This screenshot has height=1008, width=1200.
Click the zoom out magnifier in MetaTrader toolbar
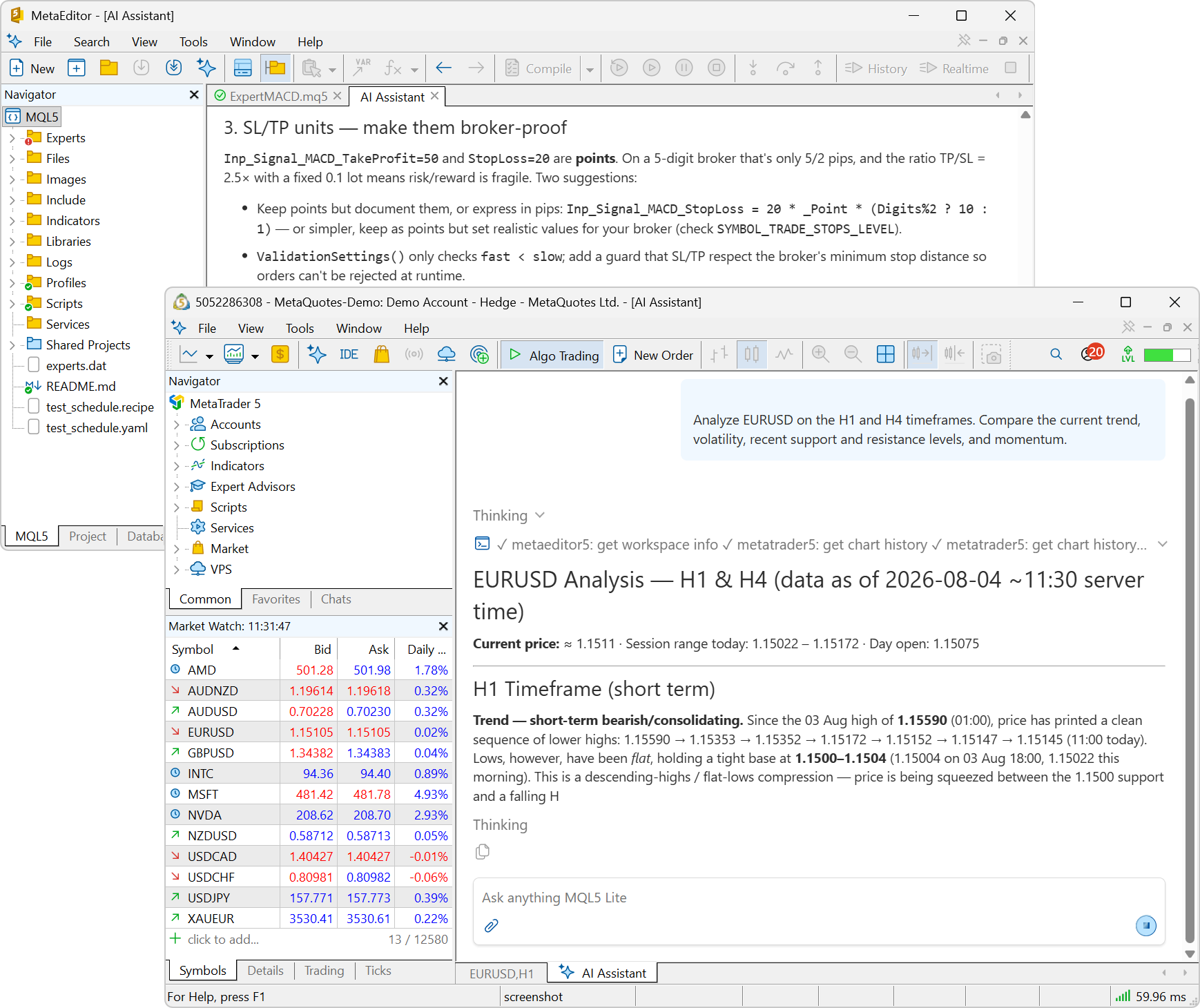(x=853, y=354)
